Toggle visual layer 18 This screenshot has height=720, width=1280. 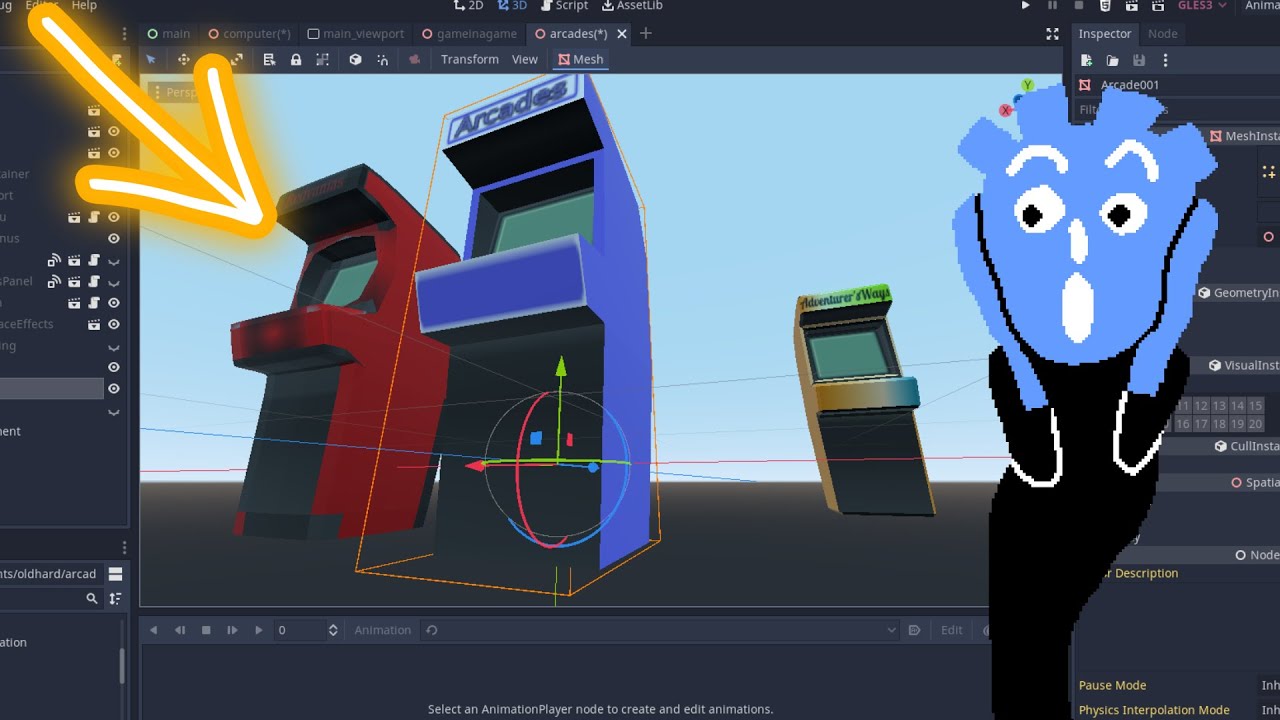tap(1219, 424)
